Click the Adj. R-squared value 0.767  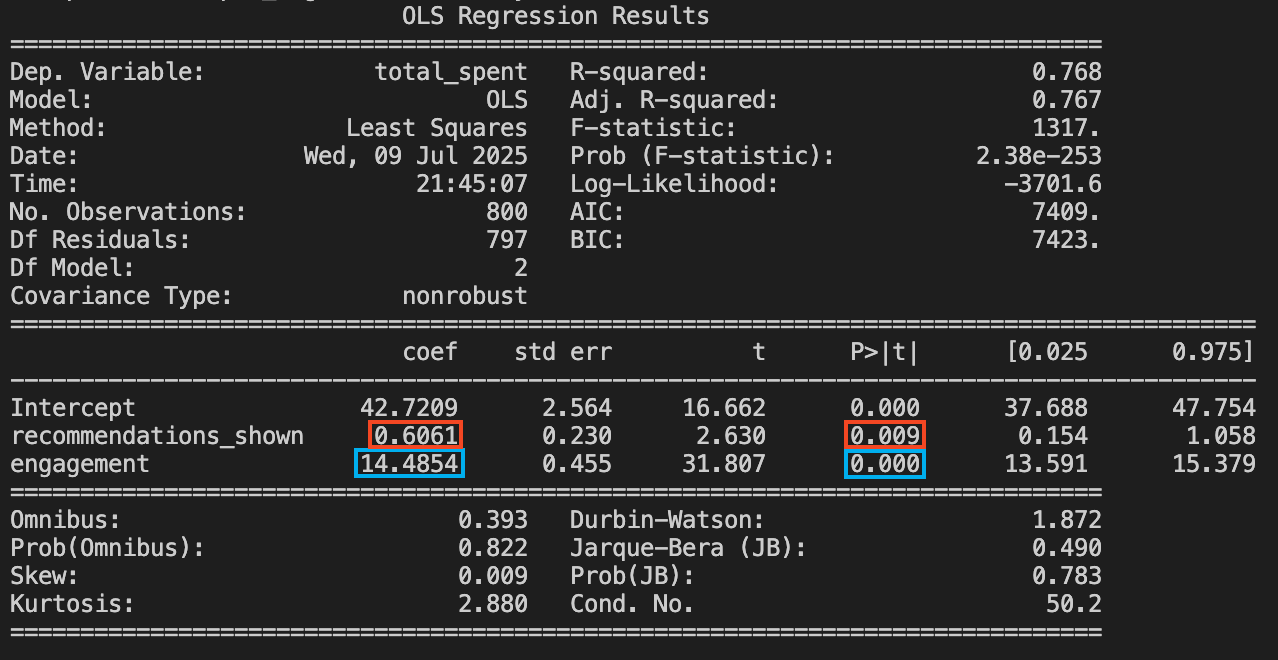coord(1067,100)
